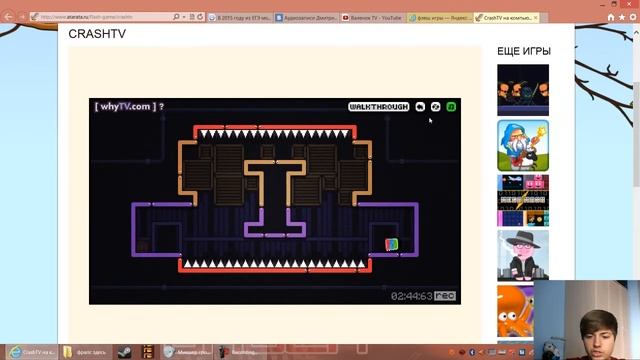Click the page refresh icon
640x360 pixels.
pos(200,17)
